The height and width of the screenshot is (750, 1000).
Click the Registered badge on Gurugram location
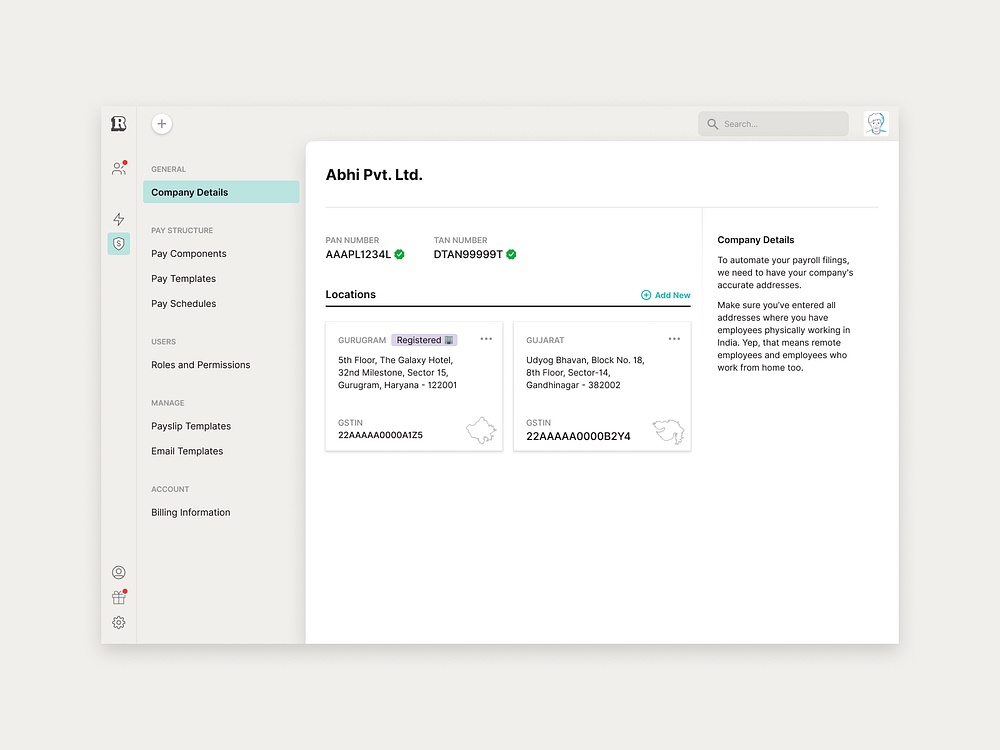click(x=424, y=340)
